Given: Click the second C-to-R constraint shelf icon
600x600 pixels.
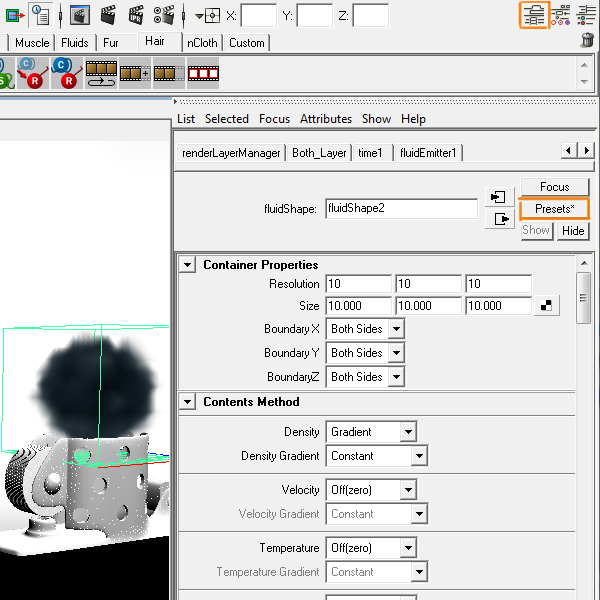Looking at the screenshot, I should (x=67, y=73).
